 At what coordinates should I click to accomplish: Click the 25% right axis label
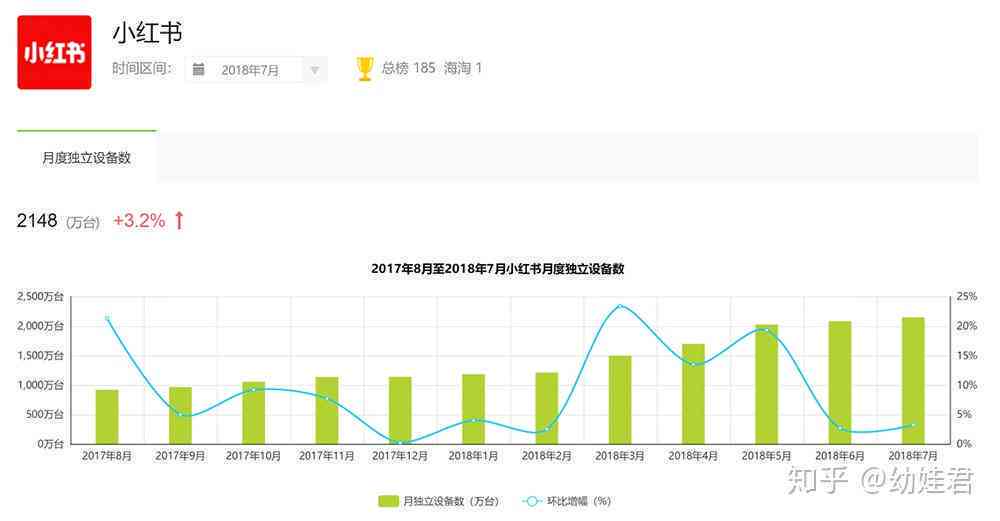(967, 297)
